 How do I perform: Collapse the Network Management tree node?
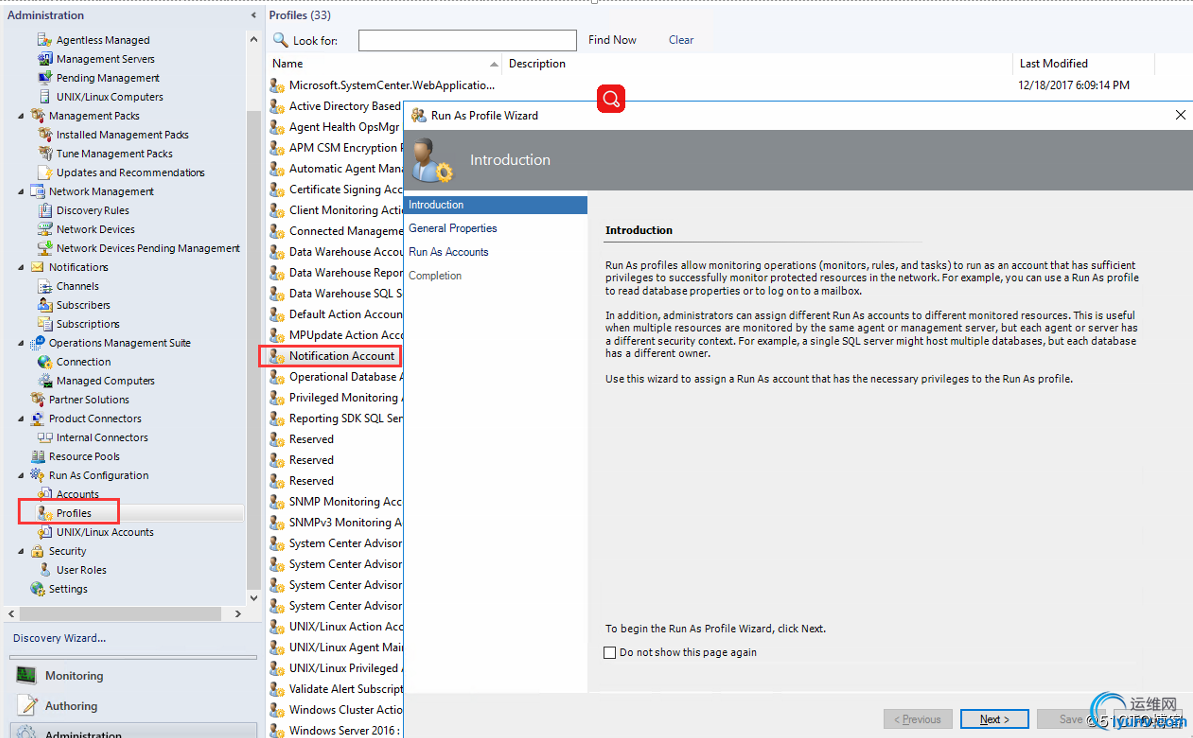tap(21, 192)
